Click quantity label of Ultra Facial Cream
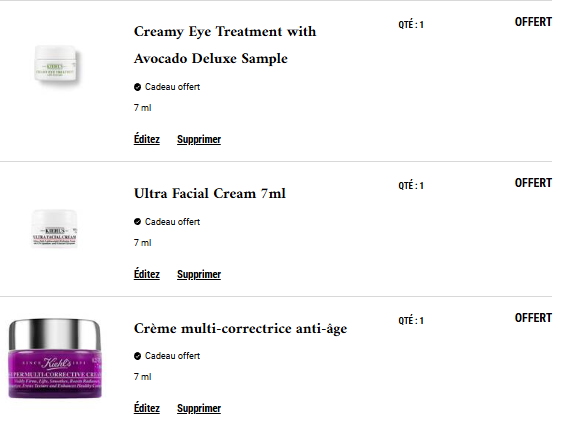This screenshot has height=442, width=584. pos(411,185)
